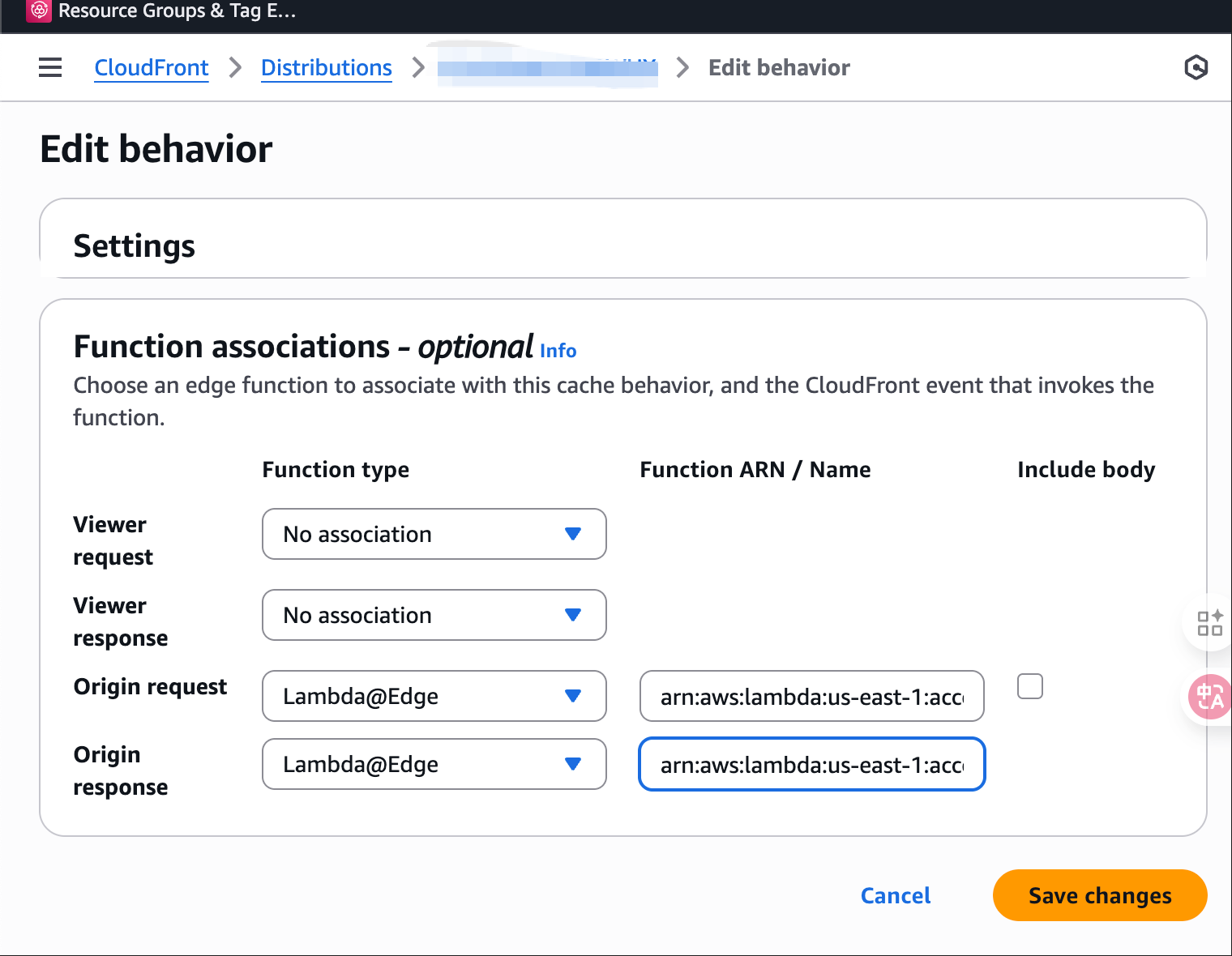
Task: Click the Viewer request dropdown arrow
Action: (573, 534)
